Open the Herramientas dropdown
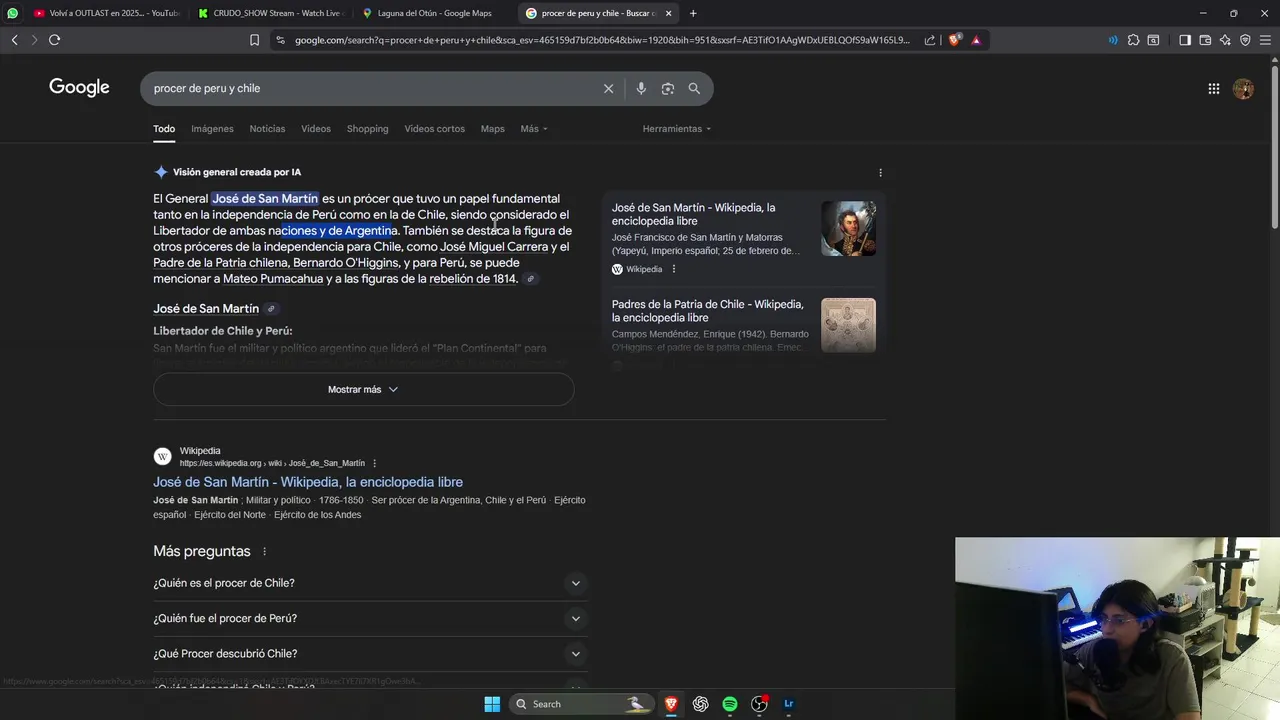Viewport: 1280px width, 720px height. click(677, 129)
